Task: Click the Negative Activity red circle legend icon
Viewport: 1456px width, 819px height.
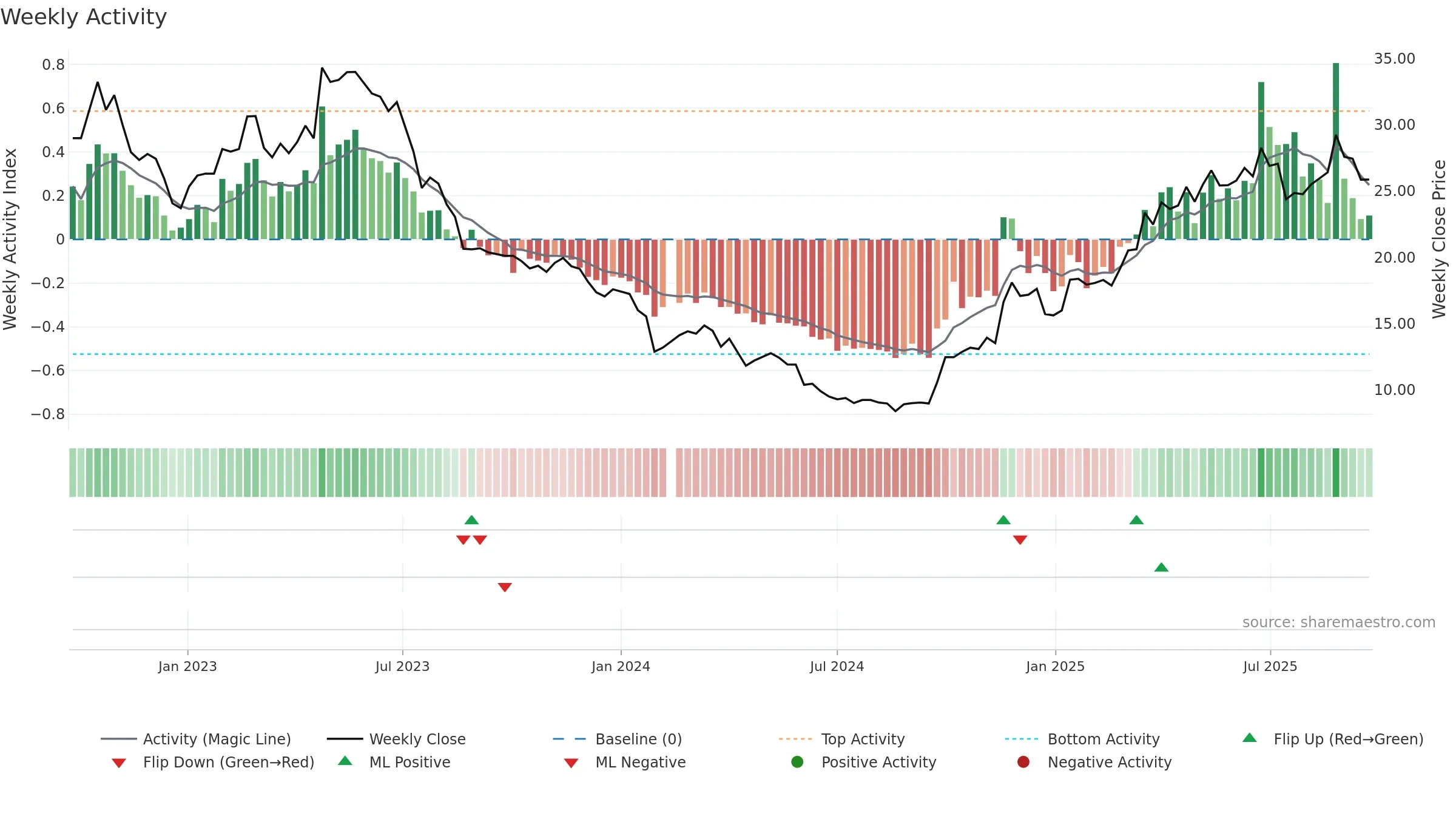Action: 1023,761
